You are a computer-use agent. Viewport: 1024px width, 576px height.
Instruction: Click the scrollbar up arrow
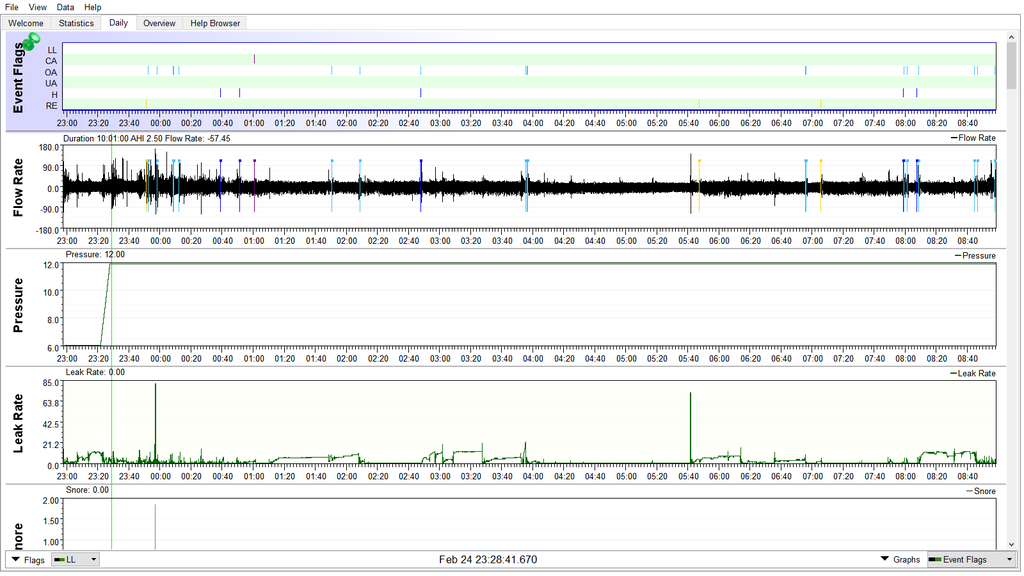pyautogui.click(x=1012, y=36)
